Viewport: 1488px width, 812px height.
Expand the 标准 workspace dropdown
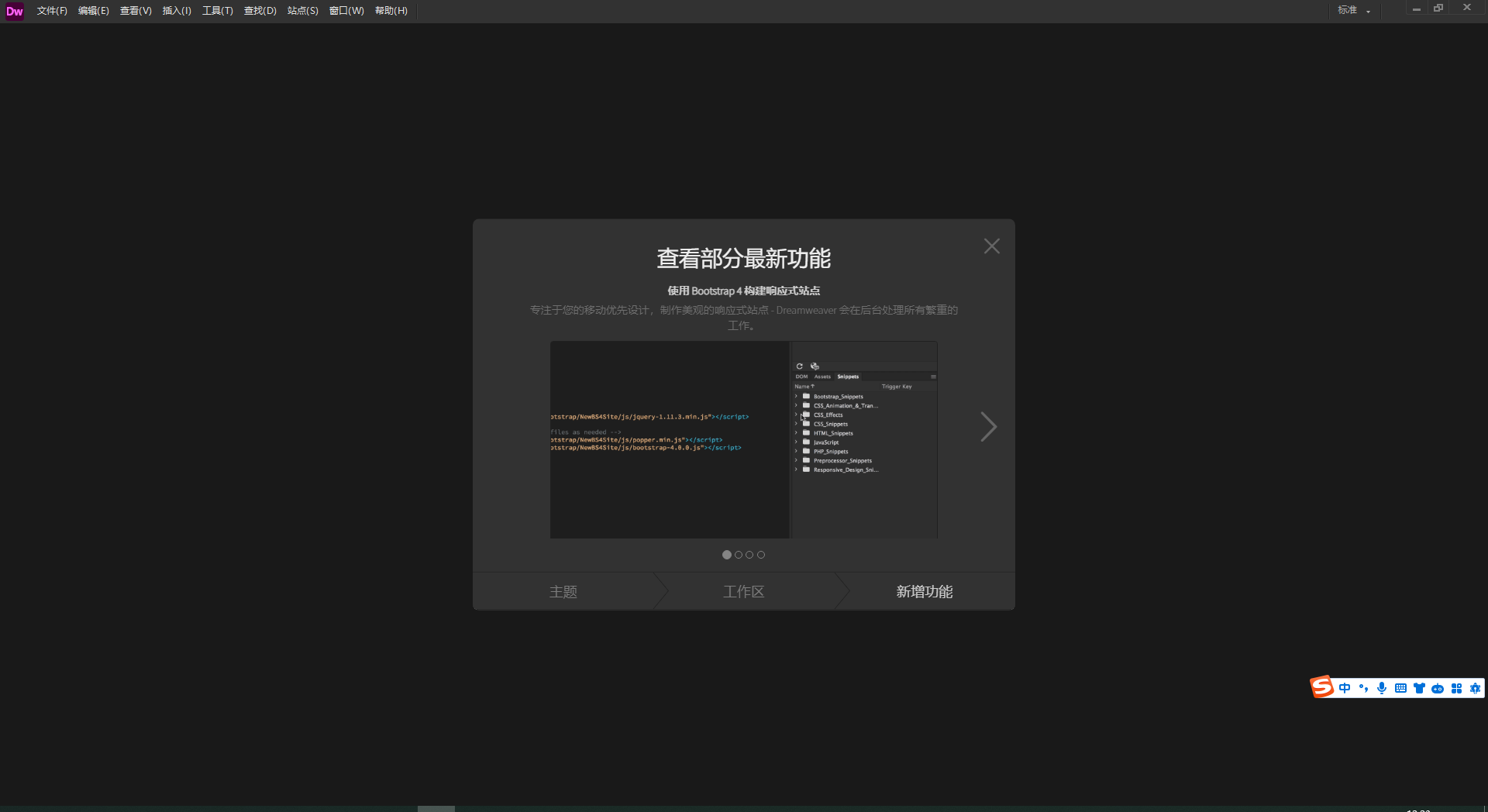1354,10
